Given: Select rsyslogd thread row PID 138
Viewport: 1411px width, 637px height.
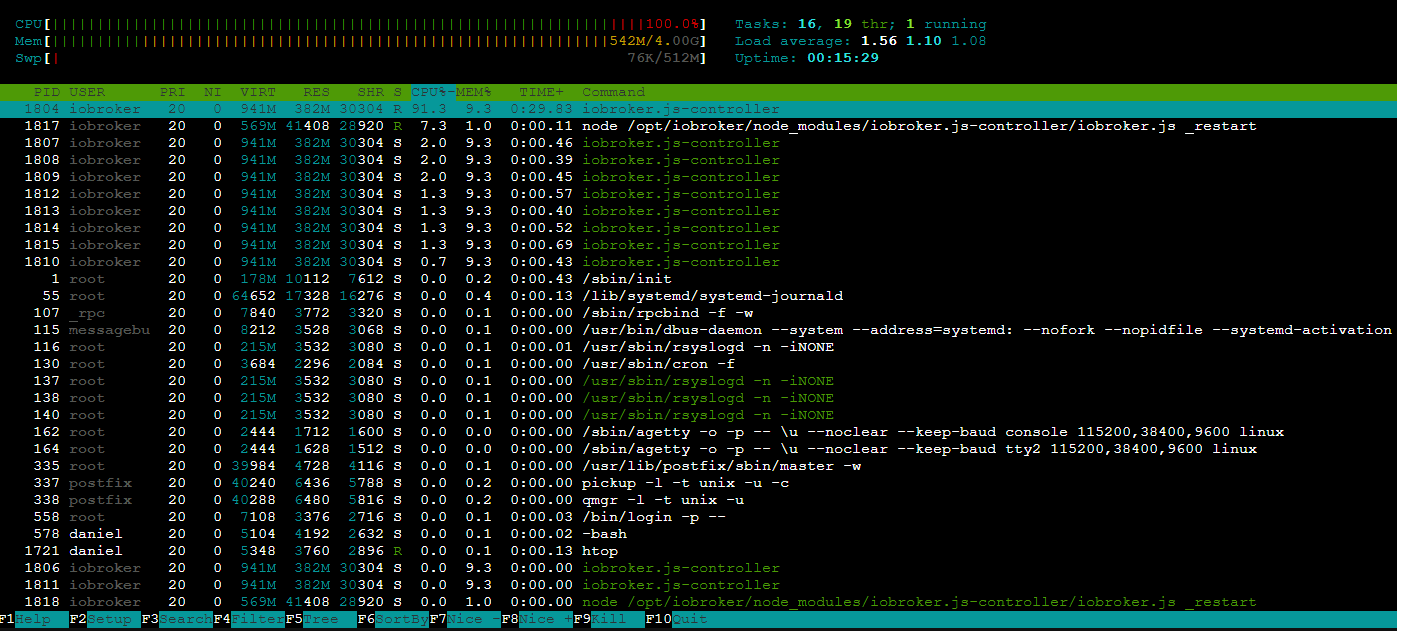Looking at the screenshot, I should tap(698, 398).
